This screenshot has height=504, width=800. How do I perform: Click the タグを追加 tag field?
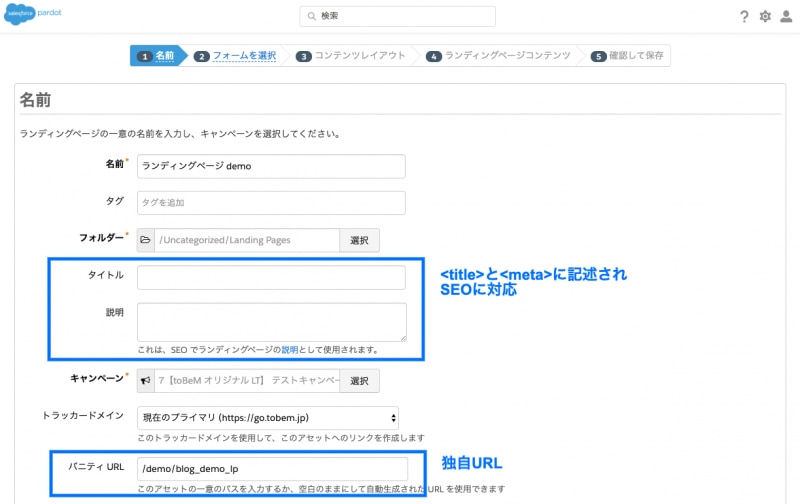[x=271, y=203]
